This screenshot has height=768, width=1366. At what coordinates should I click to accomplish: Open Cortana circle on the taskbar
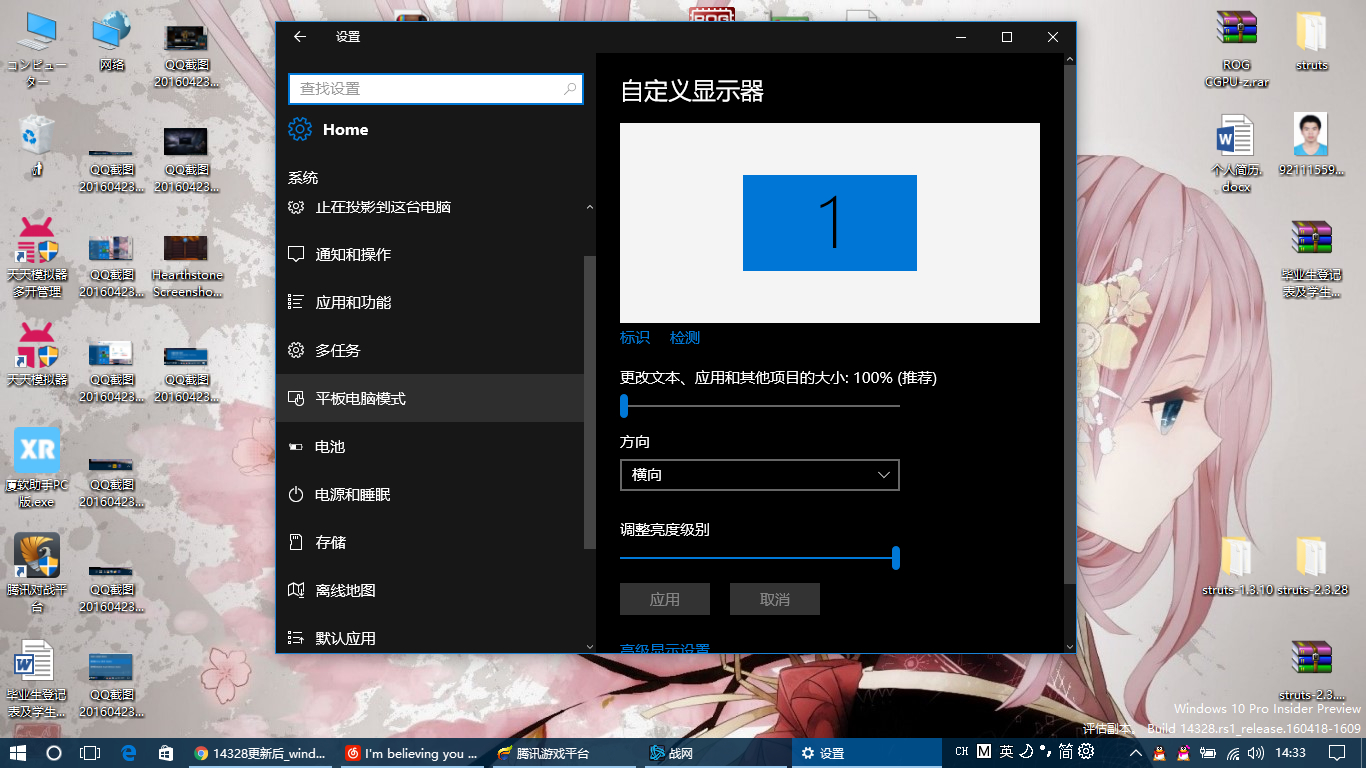click(x=54, y=753)
